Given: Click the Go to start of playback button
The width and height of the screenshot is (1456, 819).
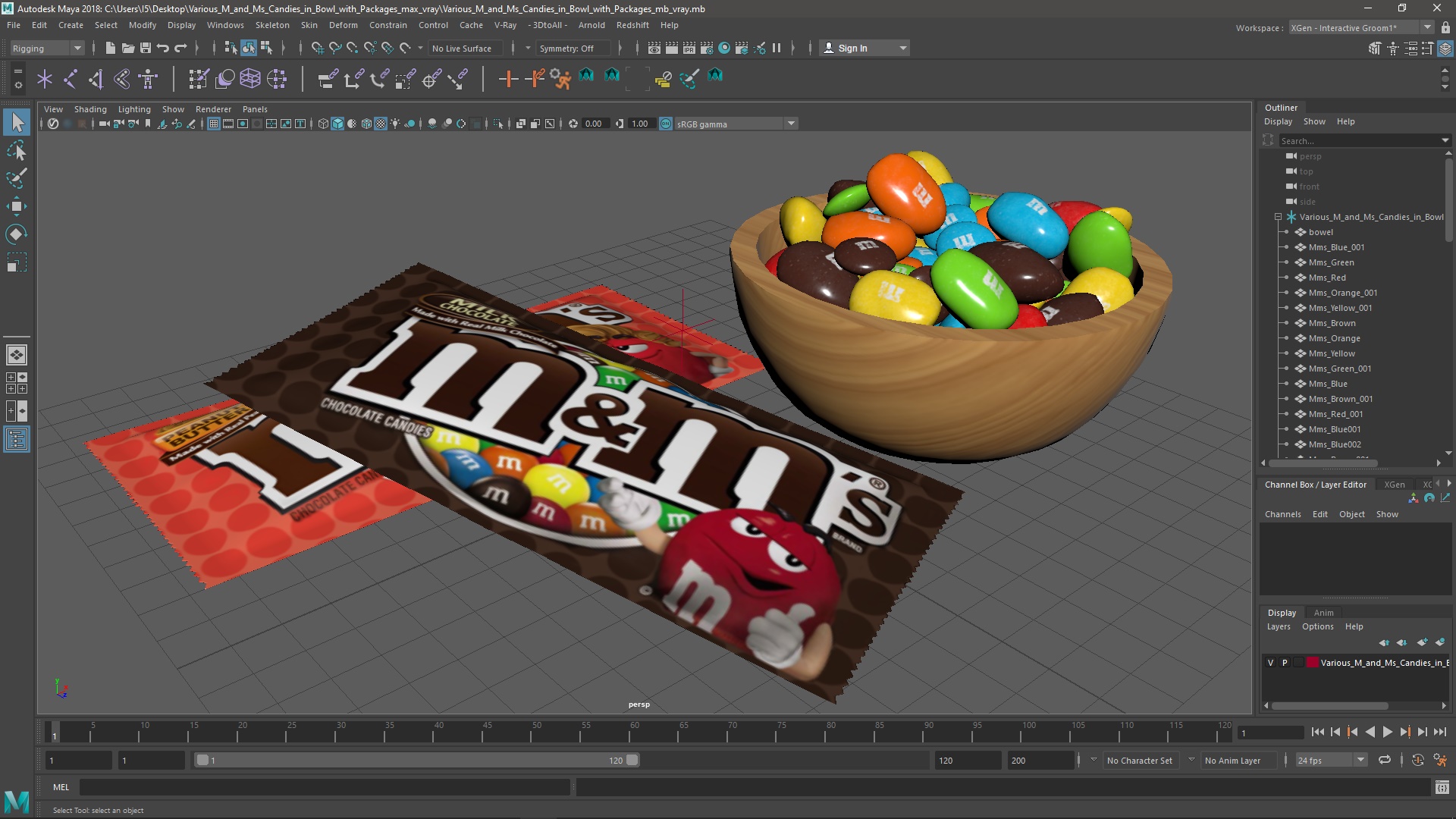Looking at the screenshot, I should click(1317, 732).
